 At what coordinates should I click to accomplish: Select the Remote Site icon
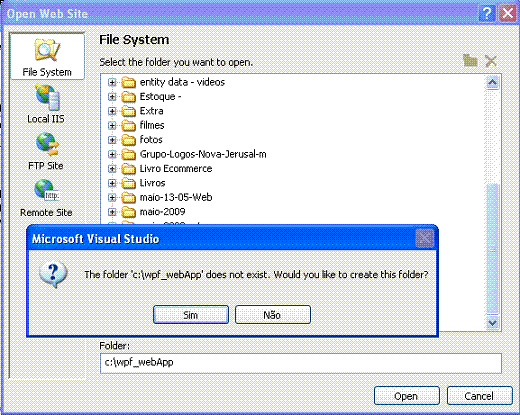tap(47, 190)
